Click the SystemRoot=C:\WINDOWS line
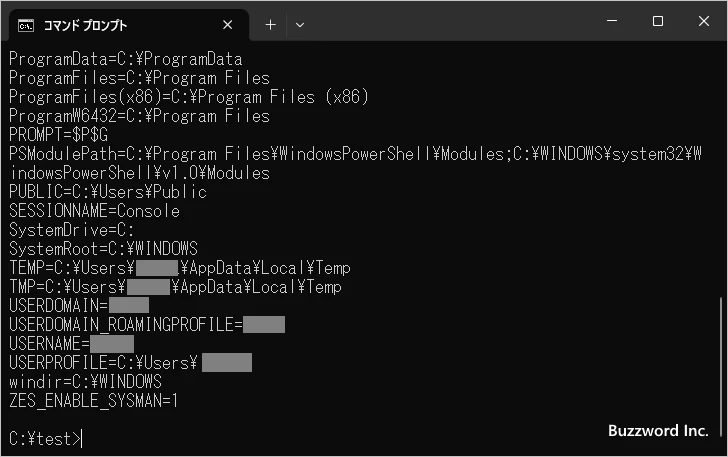728x457 pixels. pos(103,249)
